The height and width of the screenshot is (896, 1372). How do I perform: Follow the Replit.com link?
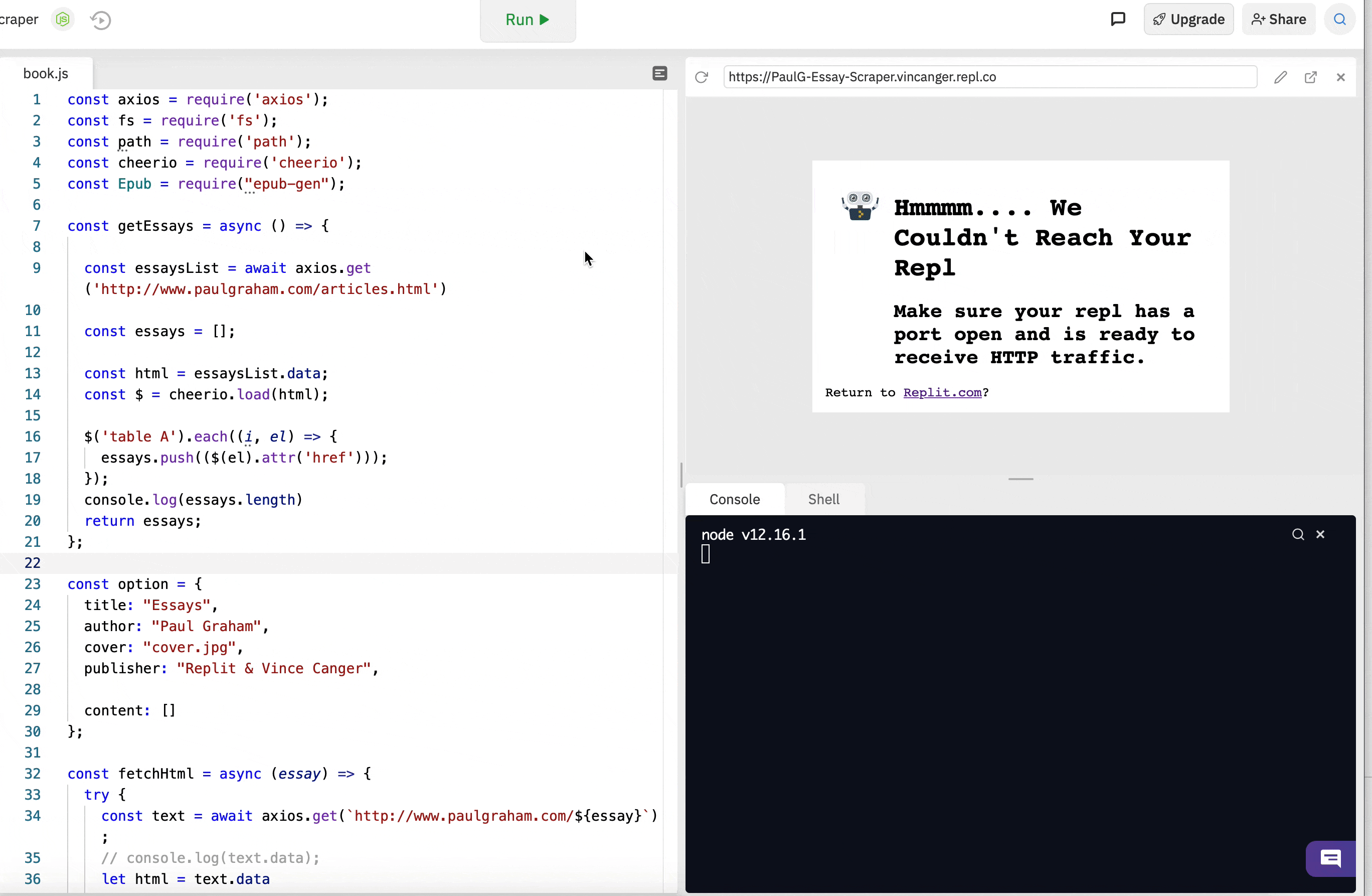point(942,393)
